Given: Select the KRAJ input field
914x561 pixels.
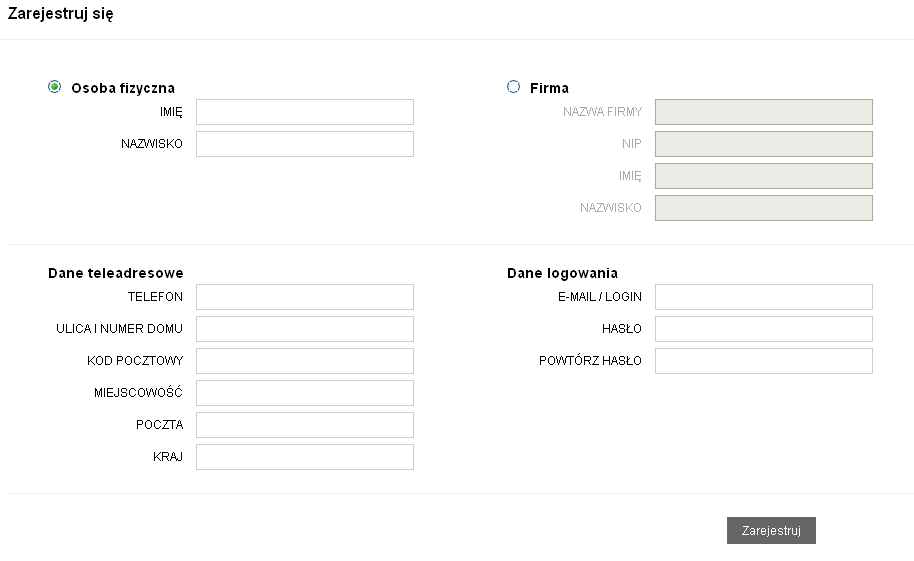Looking at the screenshot, I should pyautogui.click(x=305, y=457).
